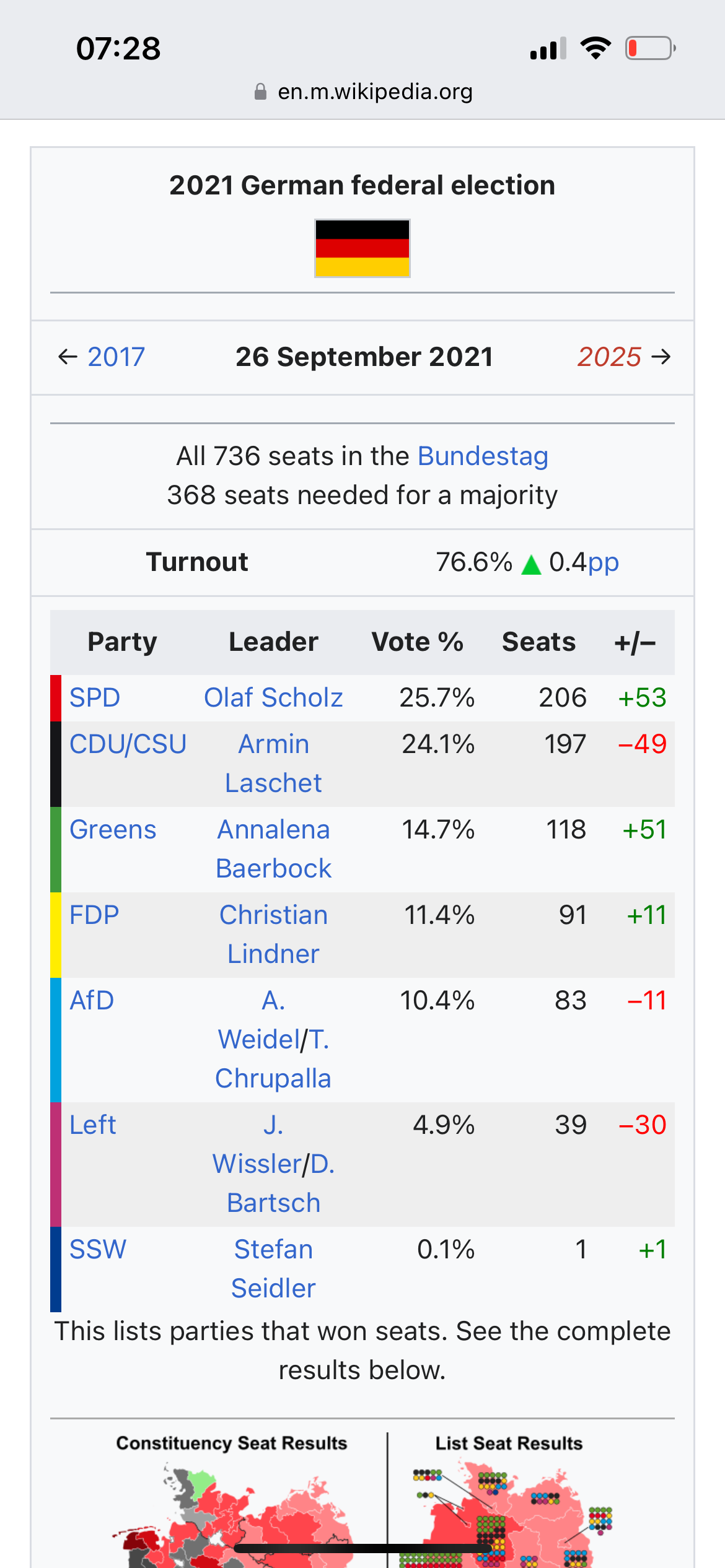Screen dimensions: 725x1568
Task: Go to the 2025 election page
Action: click(609, 357)
